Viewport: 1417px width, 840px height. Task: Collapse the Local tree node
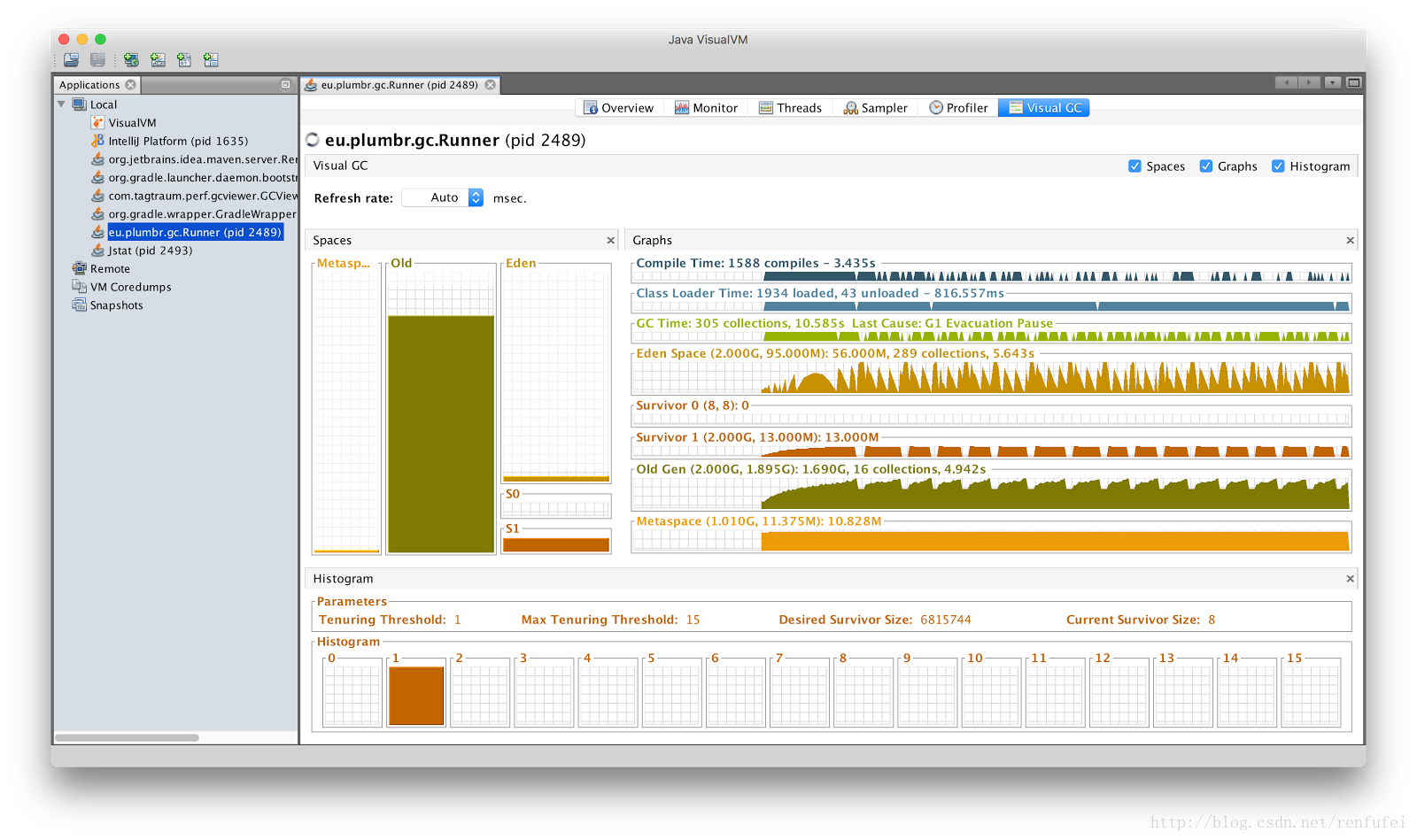pyautogui.click(x=61, y=104)
